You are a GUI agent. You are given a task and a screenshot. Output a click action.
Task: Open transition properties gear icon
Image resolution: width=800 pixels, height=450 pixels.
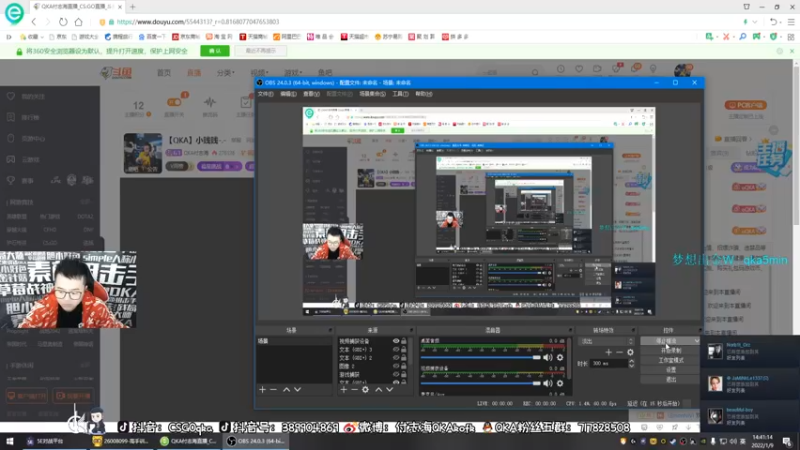pos(631,352)
